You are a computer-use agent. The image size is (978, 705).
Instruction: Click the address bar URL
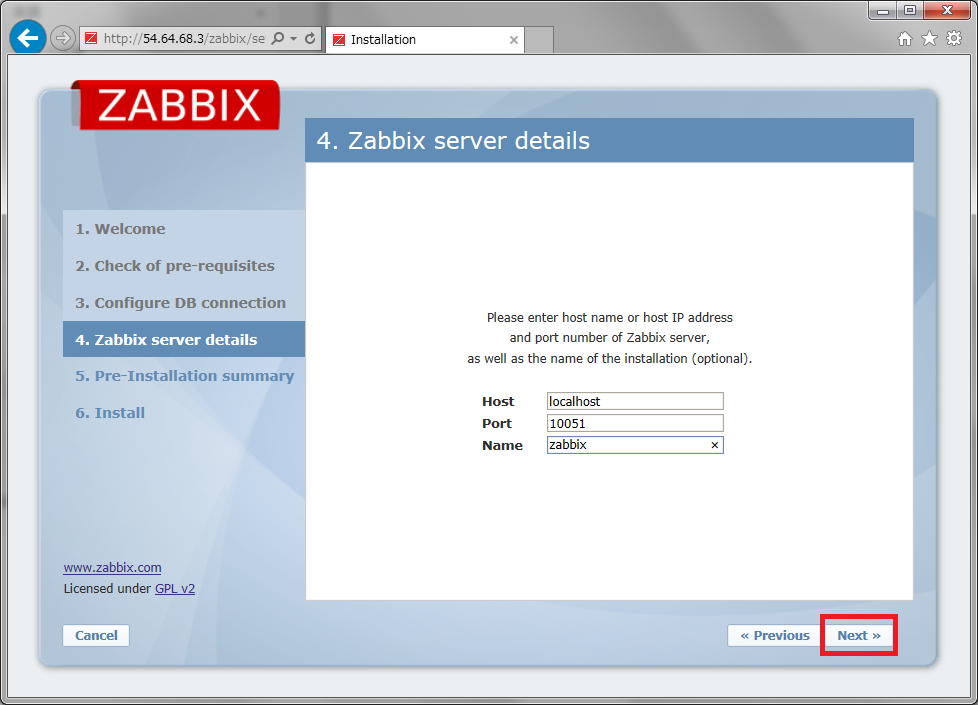(x=184, y=39)
